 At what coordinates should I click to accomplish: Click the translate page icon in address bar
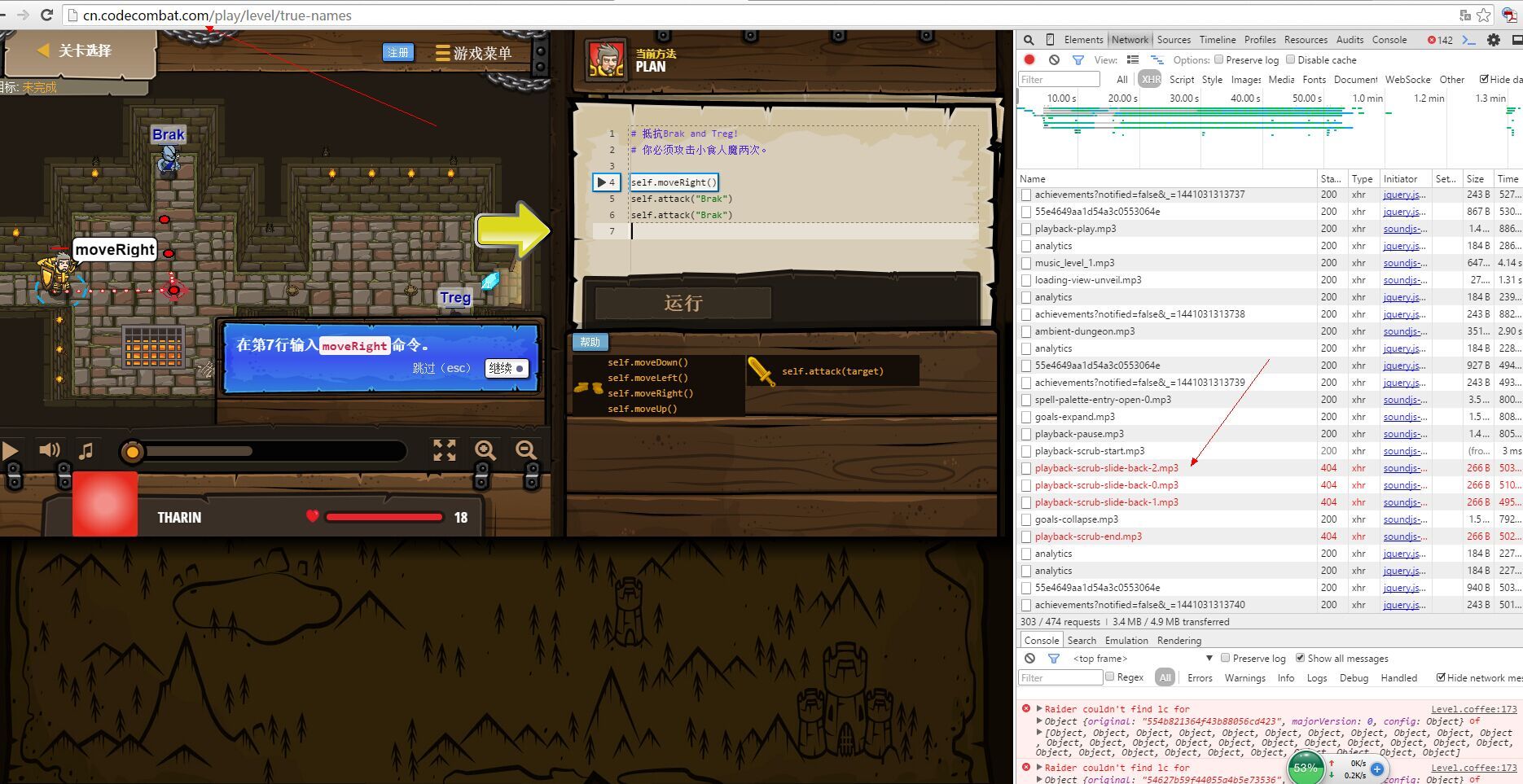[x=1465, y=15]
